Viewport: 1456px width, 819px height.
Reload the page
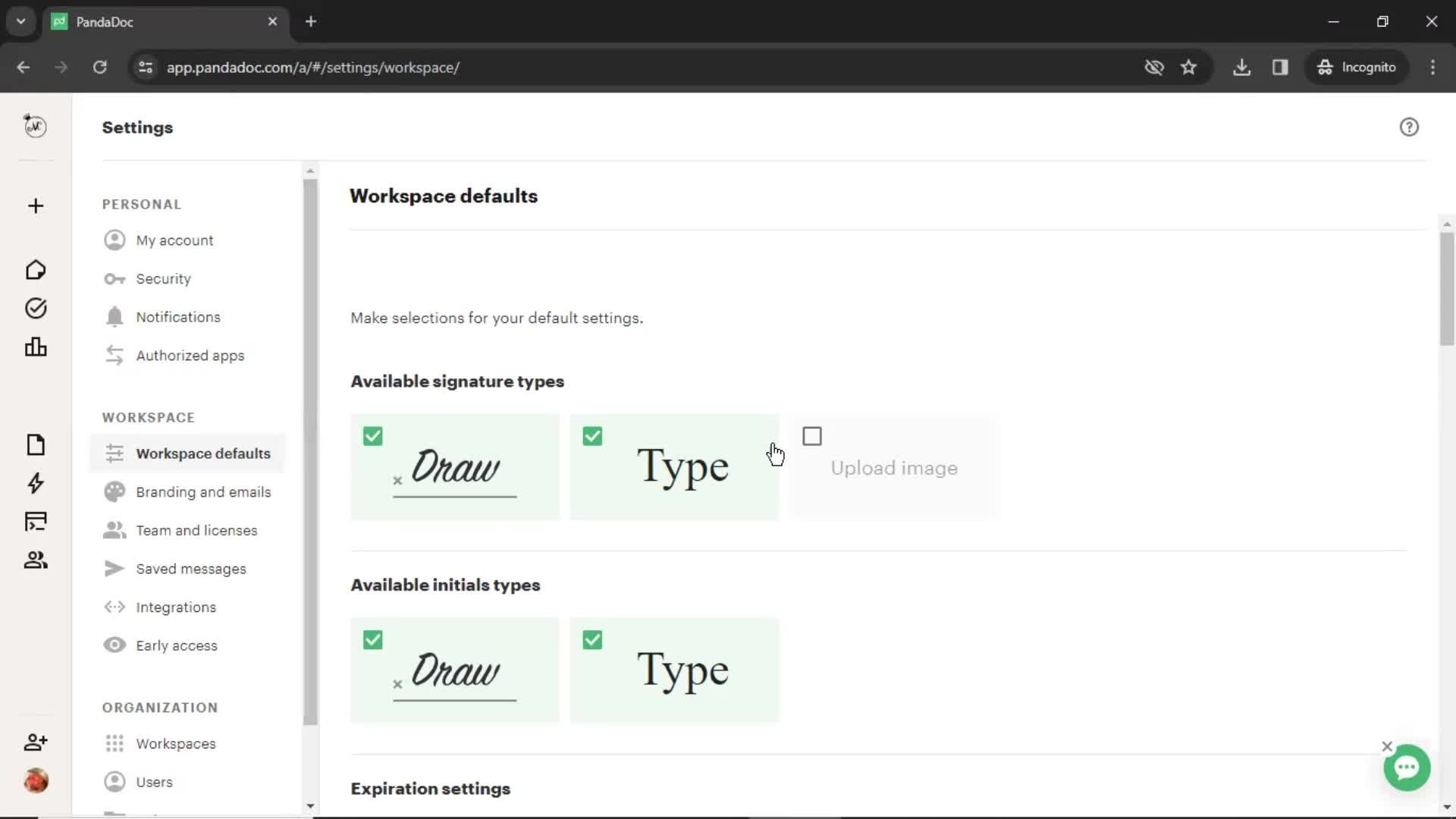point(99,67)
